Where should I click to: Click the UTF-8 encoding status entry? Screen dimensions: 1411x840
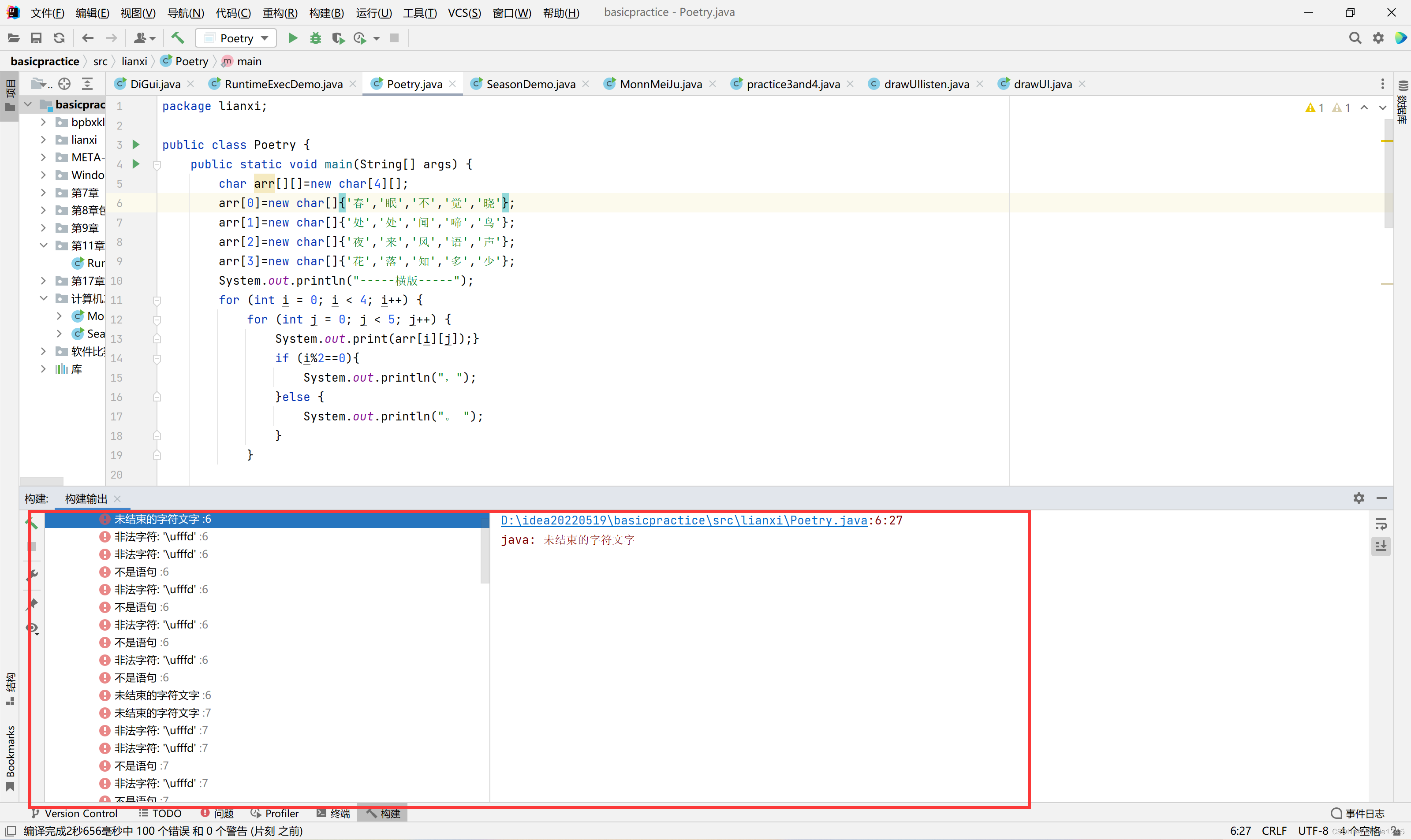1313,831
